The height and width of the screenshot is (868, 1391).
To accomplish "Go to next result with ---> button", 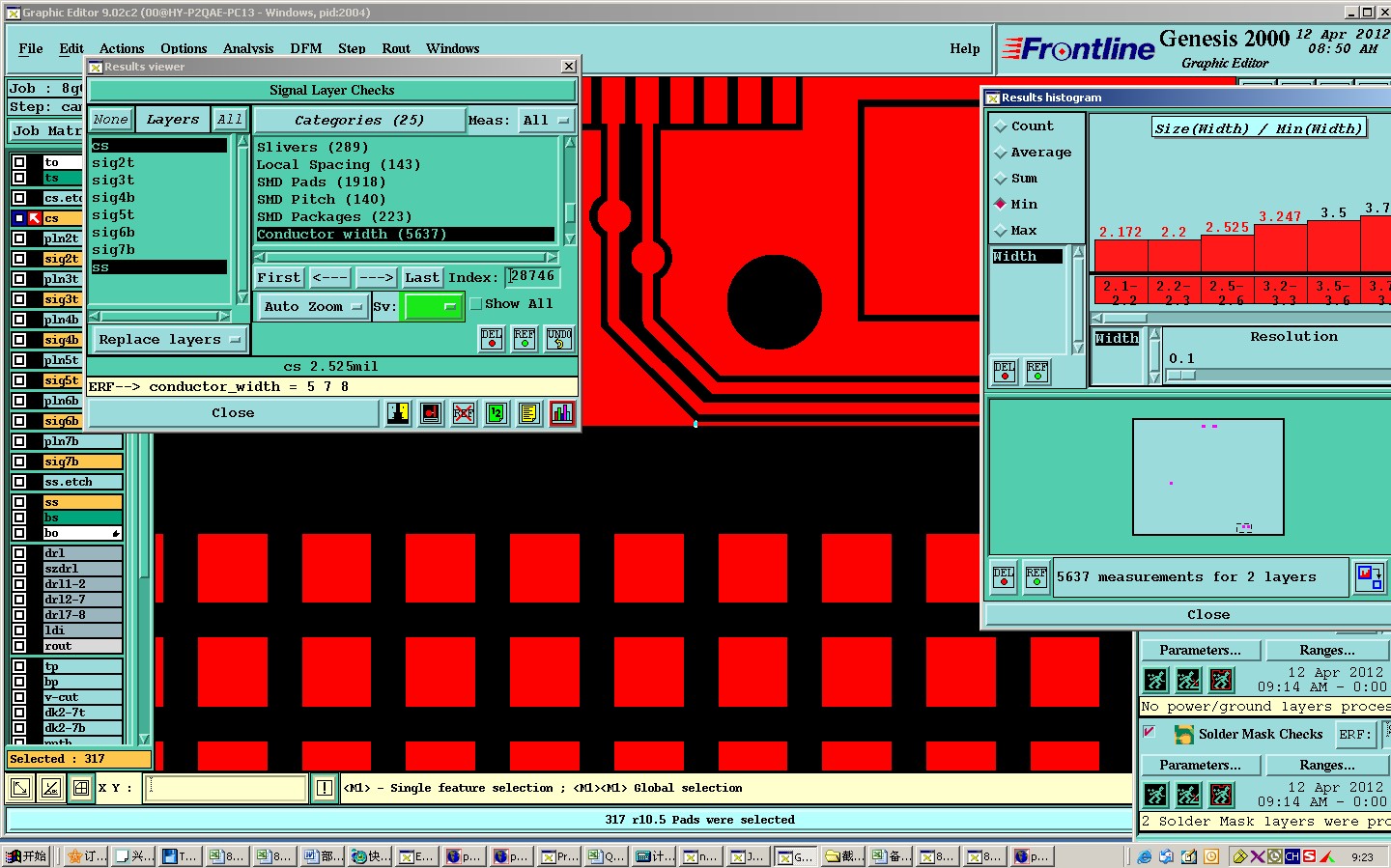I will pos(376,278).
